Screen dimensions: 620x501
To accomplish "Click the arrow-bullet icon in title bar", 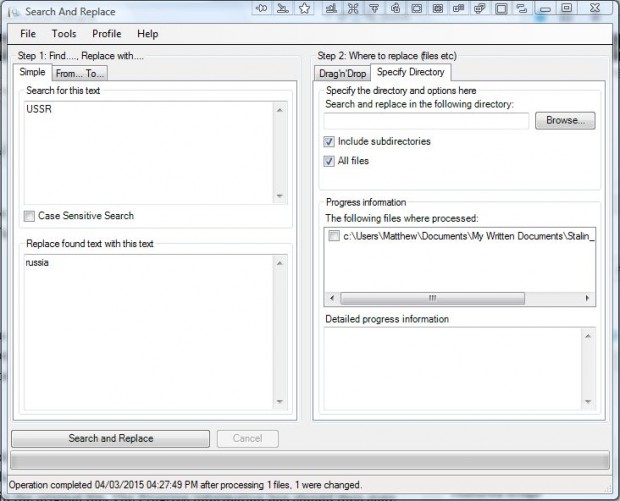I will click(x=262, y=8).
